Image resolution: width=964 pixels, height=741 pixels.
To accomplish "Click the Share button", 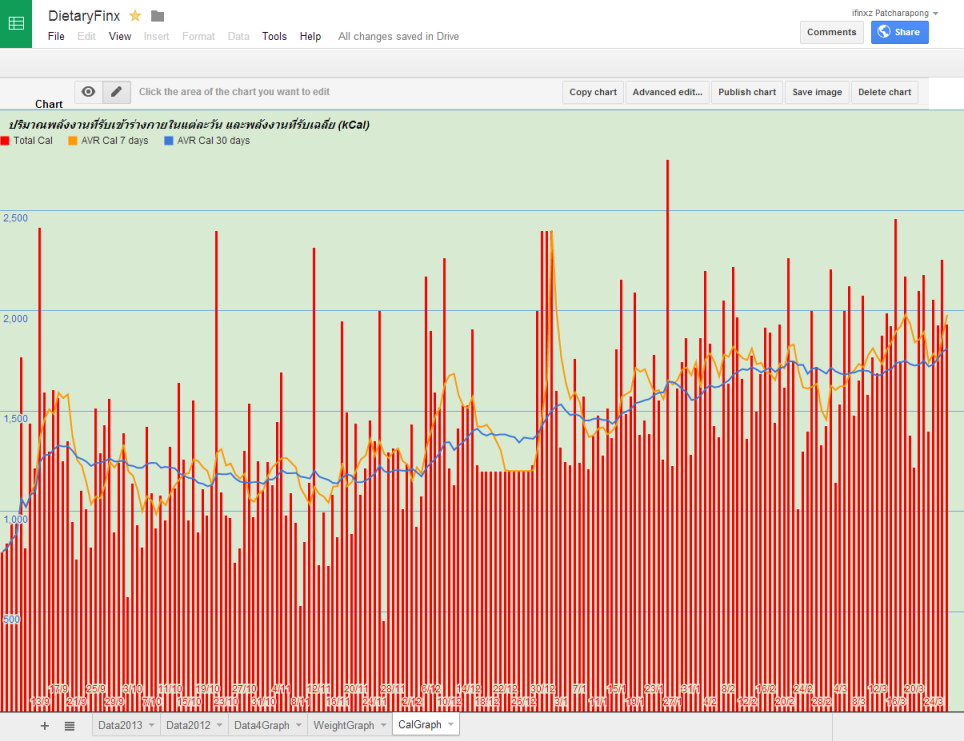I will pos(899,32).
